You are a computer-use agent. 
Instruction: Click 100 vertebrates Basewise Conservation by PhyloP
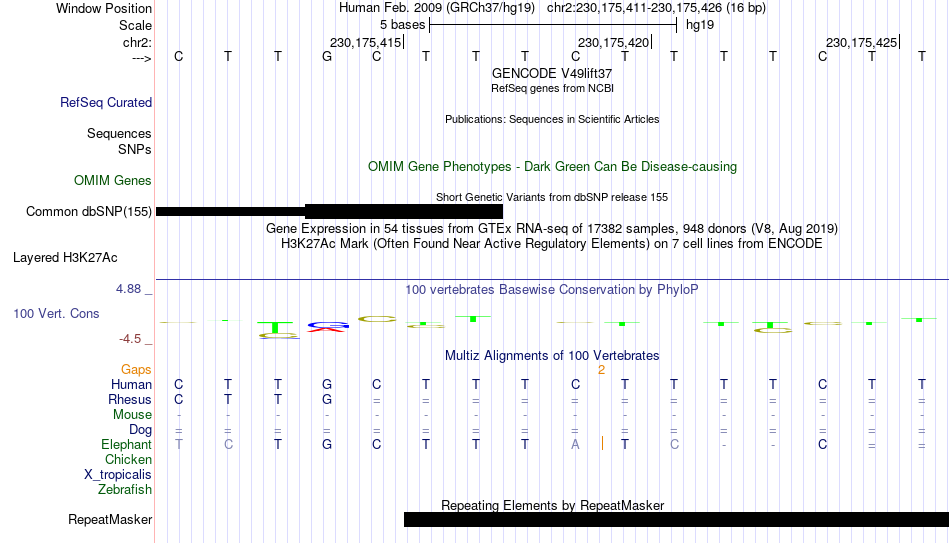(x=552, y=290)
